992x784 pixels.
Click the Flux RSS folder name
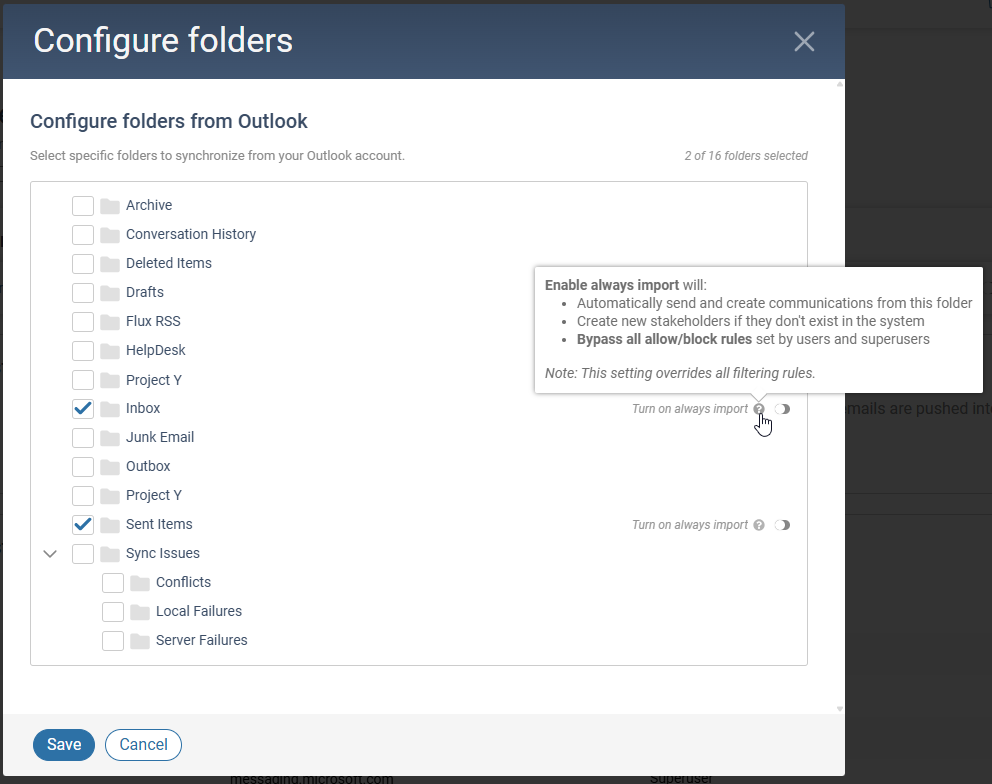153,322
